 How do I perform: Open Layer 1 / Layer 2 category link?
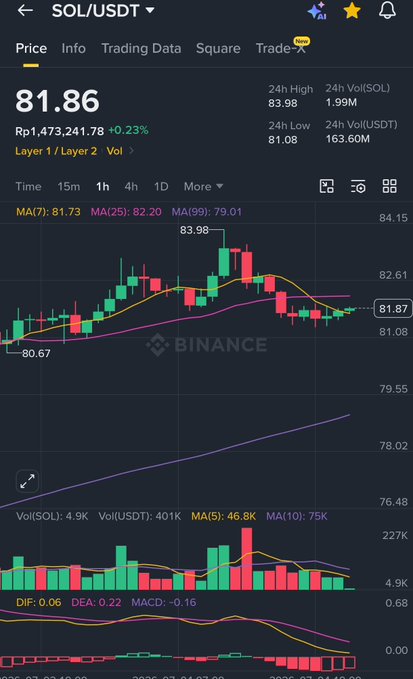click(56, 151)
